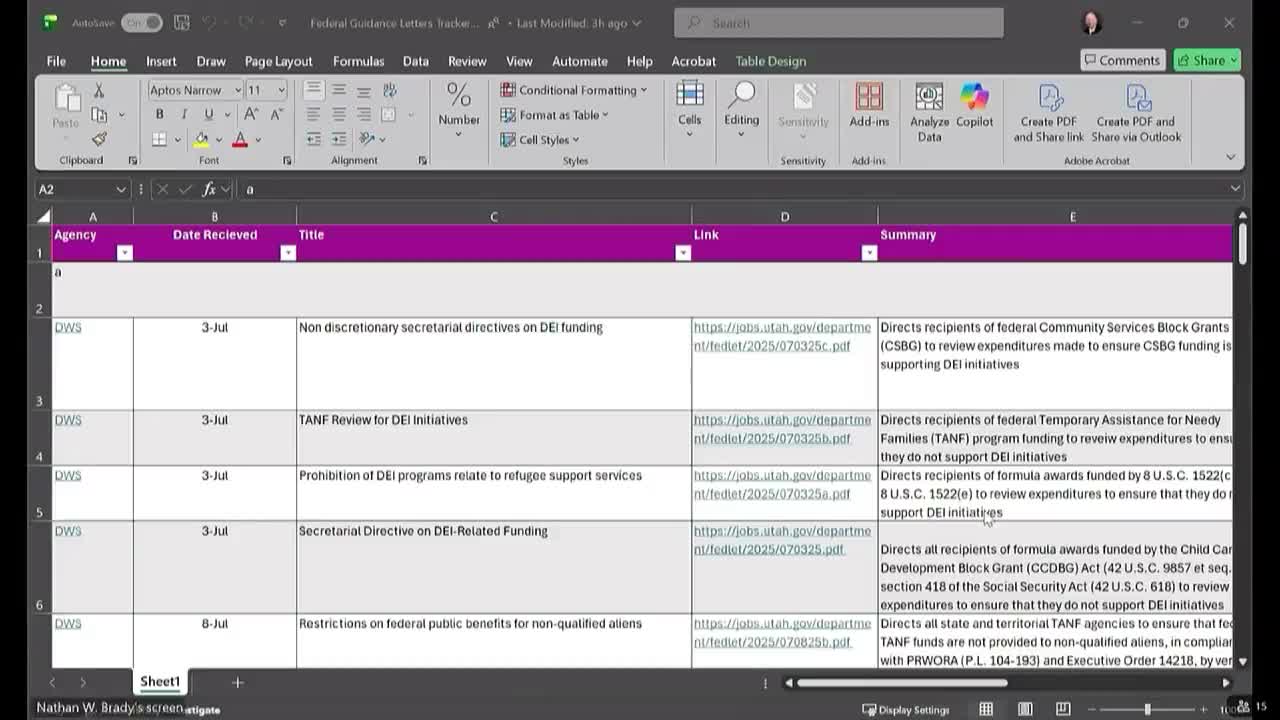The height and width of the screenshot is (720, 1280).
Task: Open the Agency column filter dropdown
Action: [x=124, y=253]
